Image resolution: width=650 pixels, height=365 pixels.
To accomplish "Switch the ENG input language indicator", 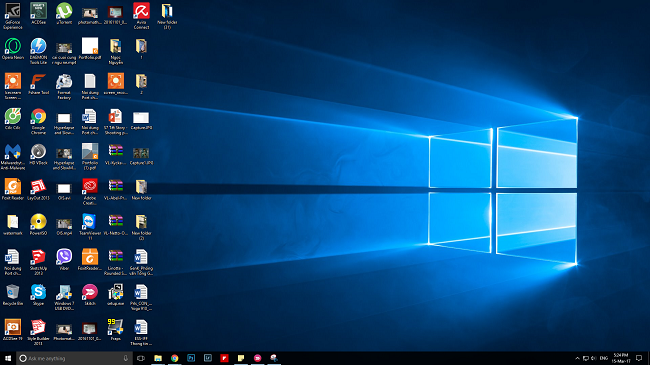I will pyautogui.click(x=604, y=358).
